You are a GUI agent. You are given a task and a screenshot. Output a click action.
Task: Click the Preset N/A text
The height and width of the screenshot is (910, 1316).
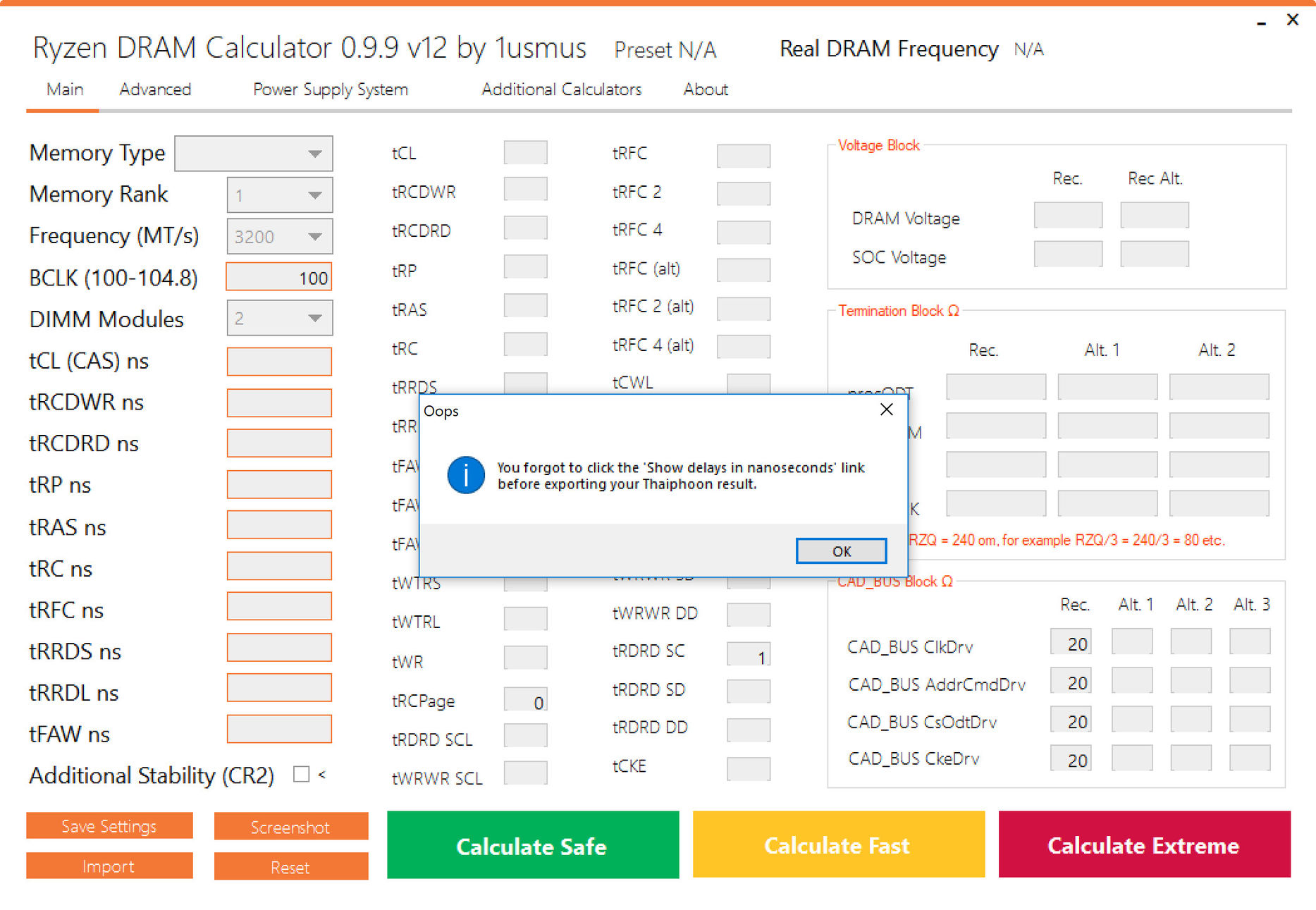click(665, 50)
